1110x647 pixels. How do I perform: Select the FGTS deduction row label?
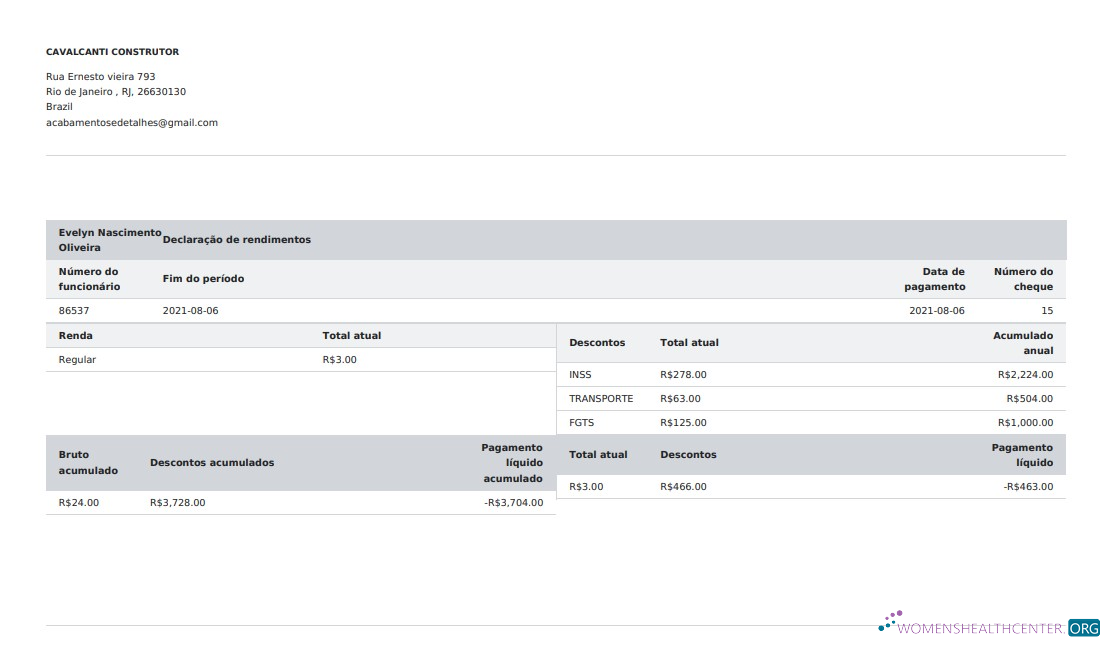tap(581, 423)
